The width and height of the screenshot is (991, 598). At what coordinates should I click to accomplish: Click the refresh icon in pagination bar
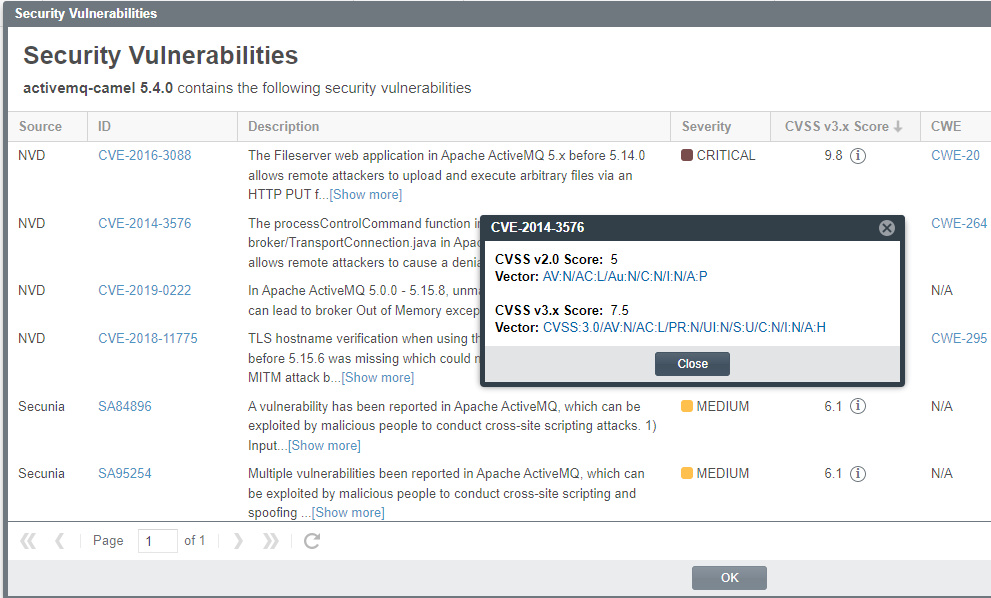coord(312,541)
